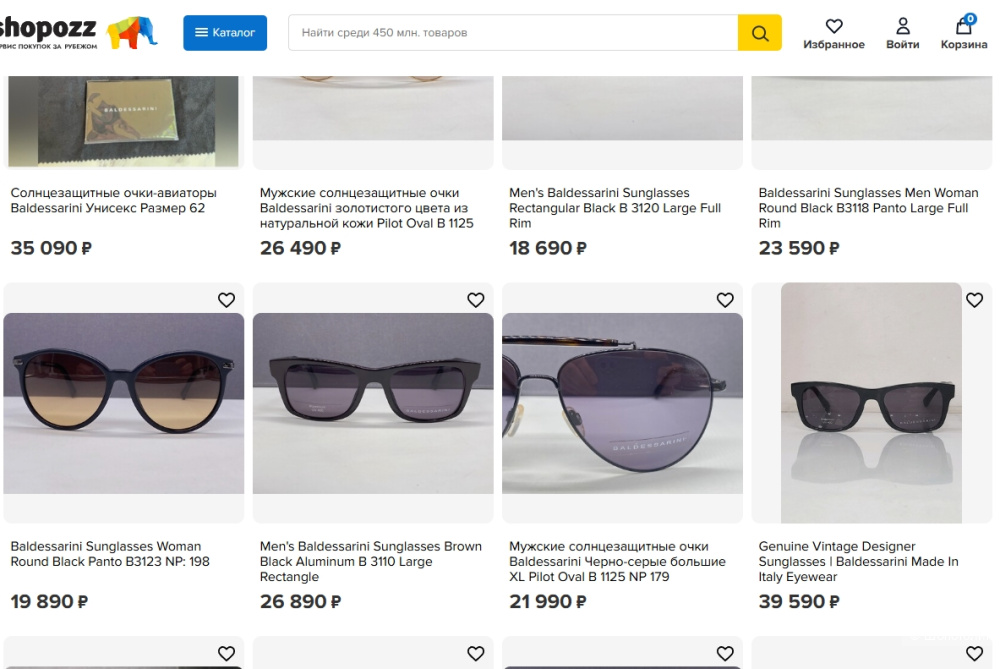Click the Genuine Vintage Designer Sunglasses photo
Image resolution: width=1000 pixels, height=669 pixels.
871,403
